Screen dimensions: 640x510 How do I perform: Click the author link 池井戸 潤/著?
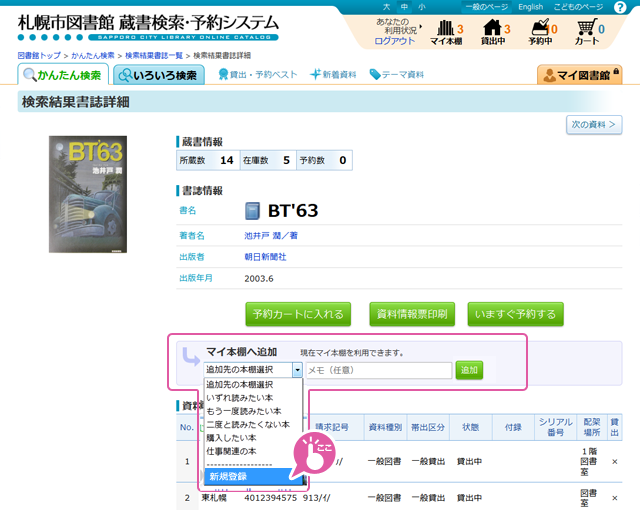pyautogui.click(x=271, y=236)
